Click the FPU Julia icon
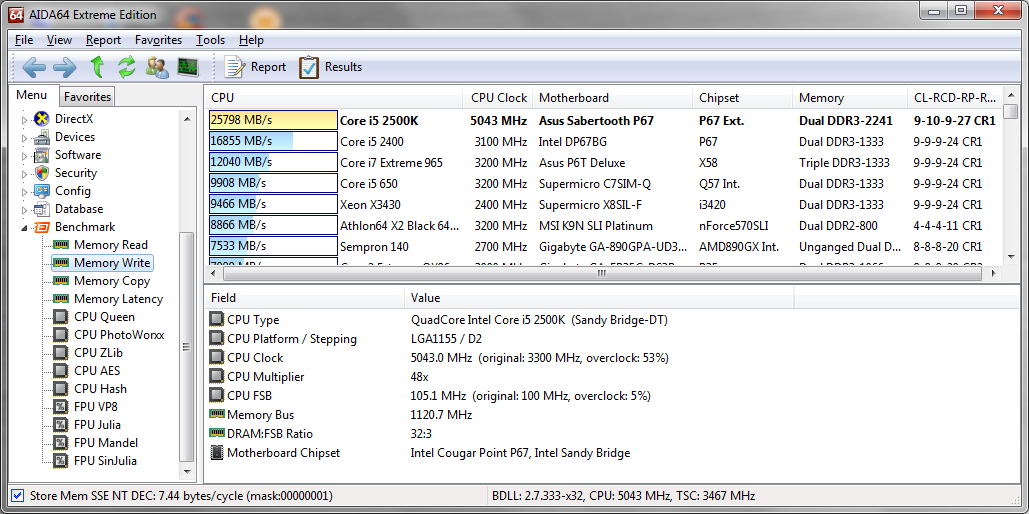 [61, 425]
